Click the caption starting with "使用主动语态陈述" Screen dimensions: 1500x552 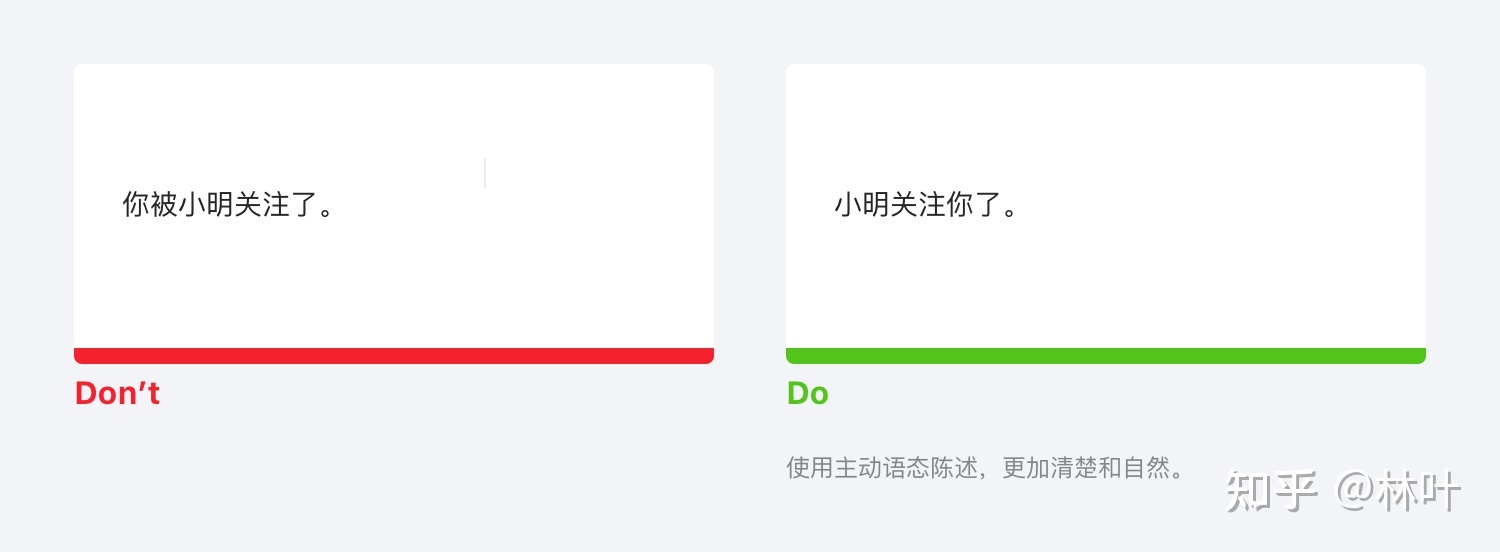tap(985, 468)
